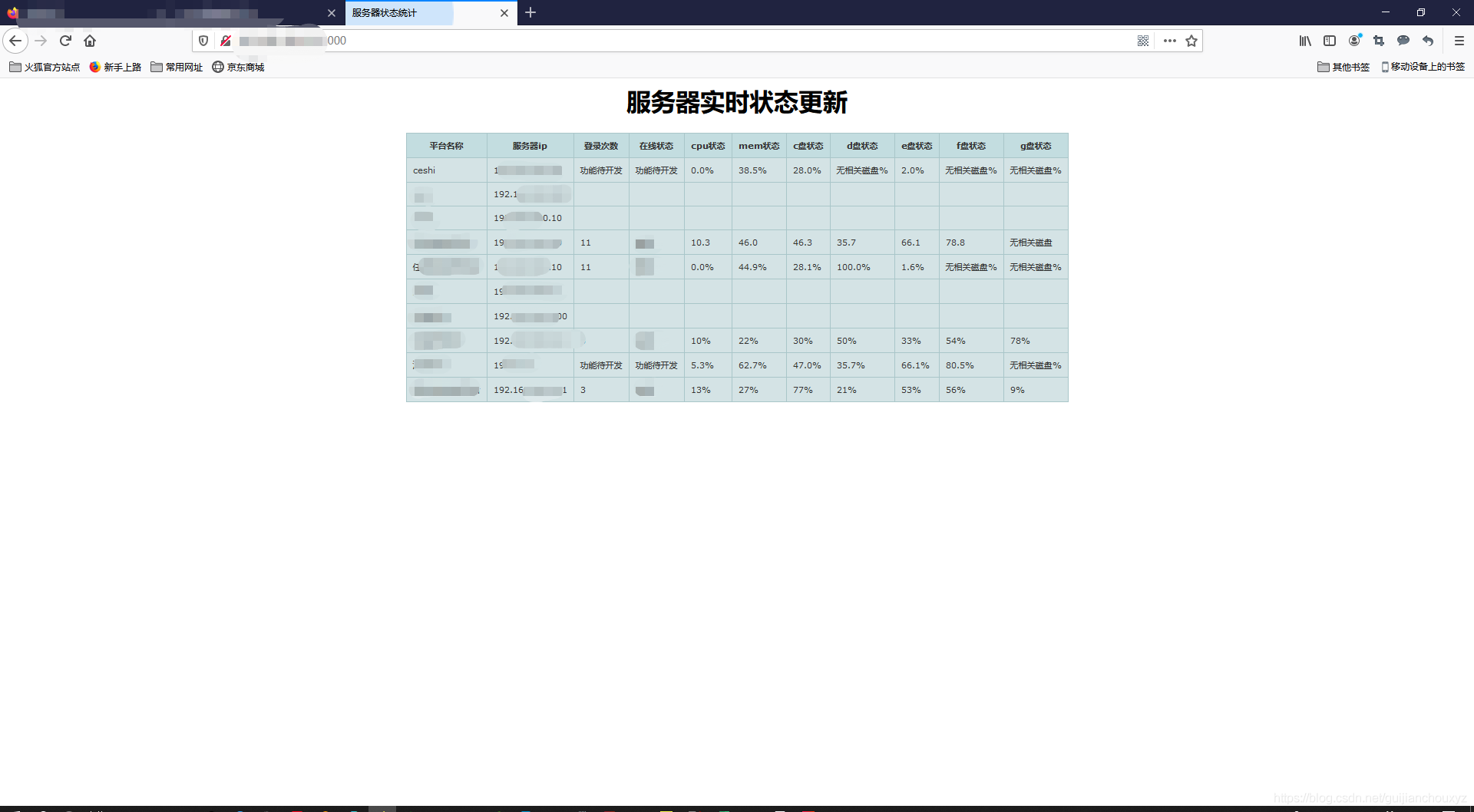This screenshot has width=1474, height=812.
Task: Open the 京东商城 bookmark
Action: pyautogui.click(x=238, y=68)
